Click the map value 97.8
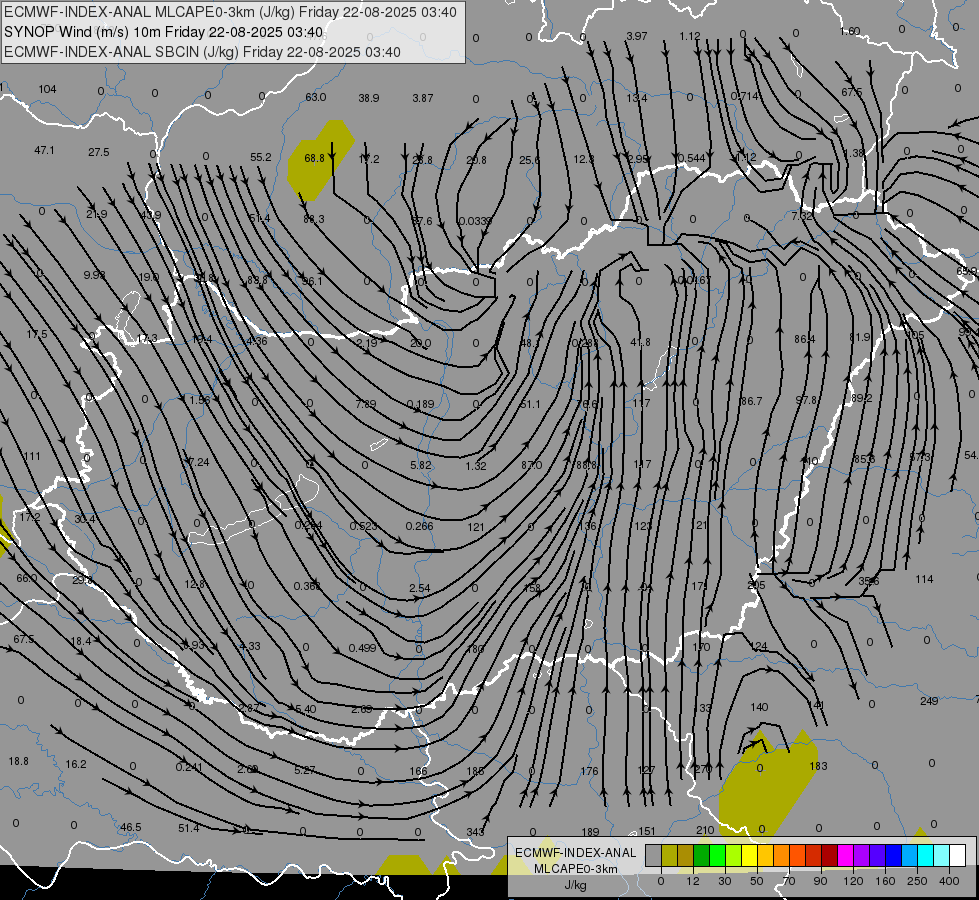This screenshot has width=979, height=900. [x=807, y=399]
